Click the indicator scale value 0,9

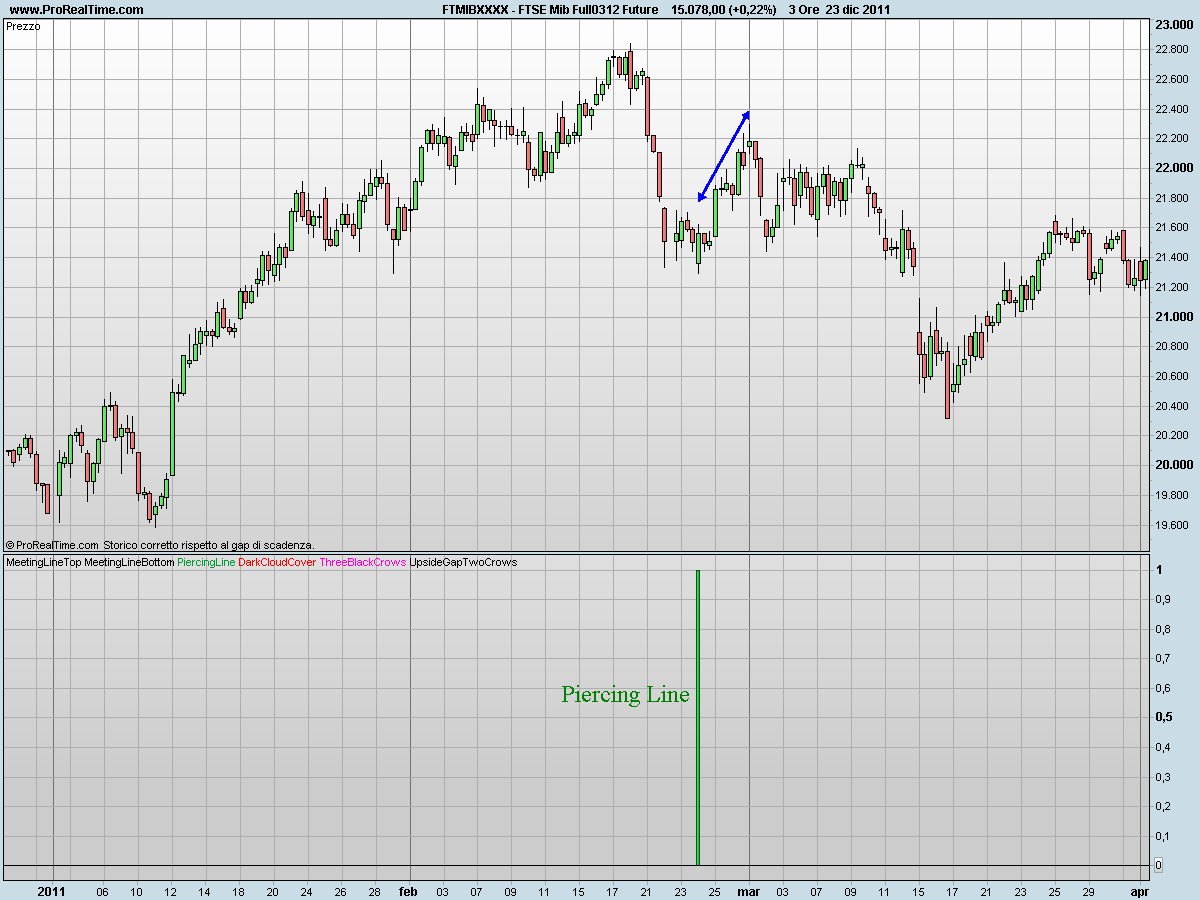click(1163, 600)
